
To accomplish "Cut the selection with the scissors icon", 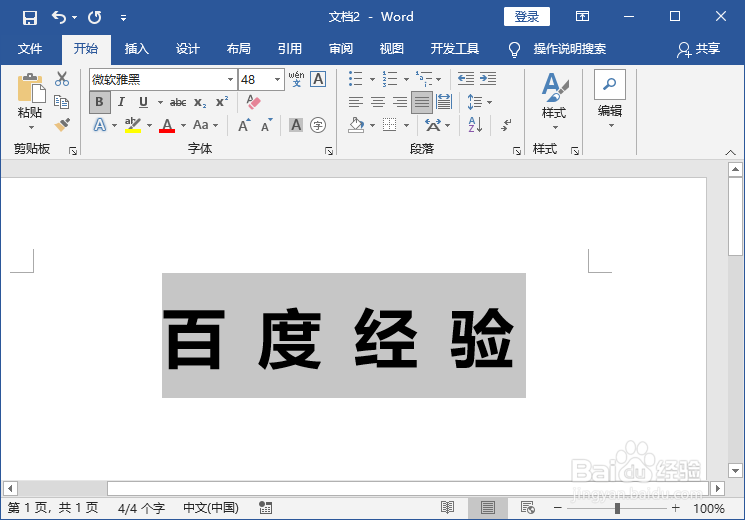I will 62,79.
